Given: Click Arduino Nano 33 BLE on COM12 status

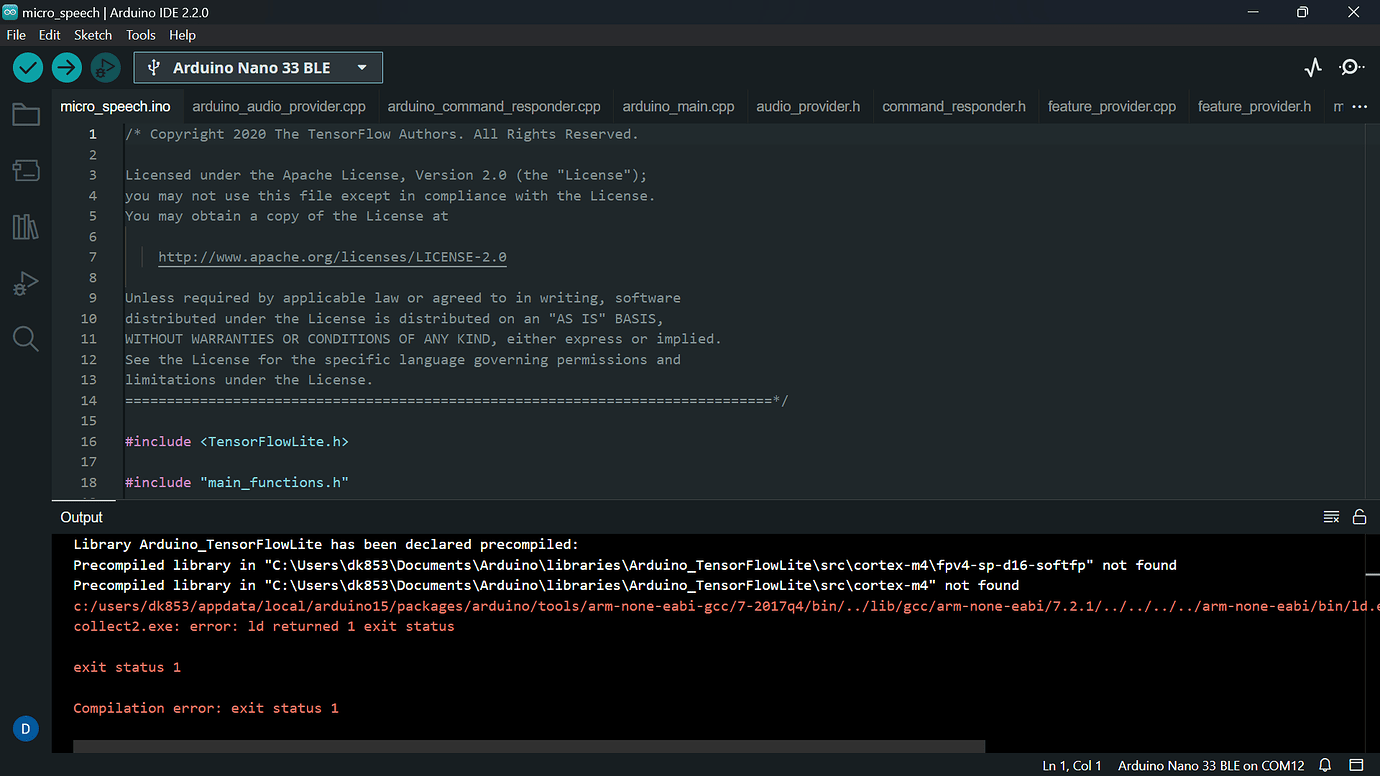Looking at the screenshot, I should (x=1211, y=766).
